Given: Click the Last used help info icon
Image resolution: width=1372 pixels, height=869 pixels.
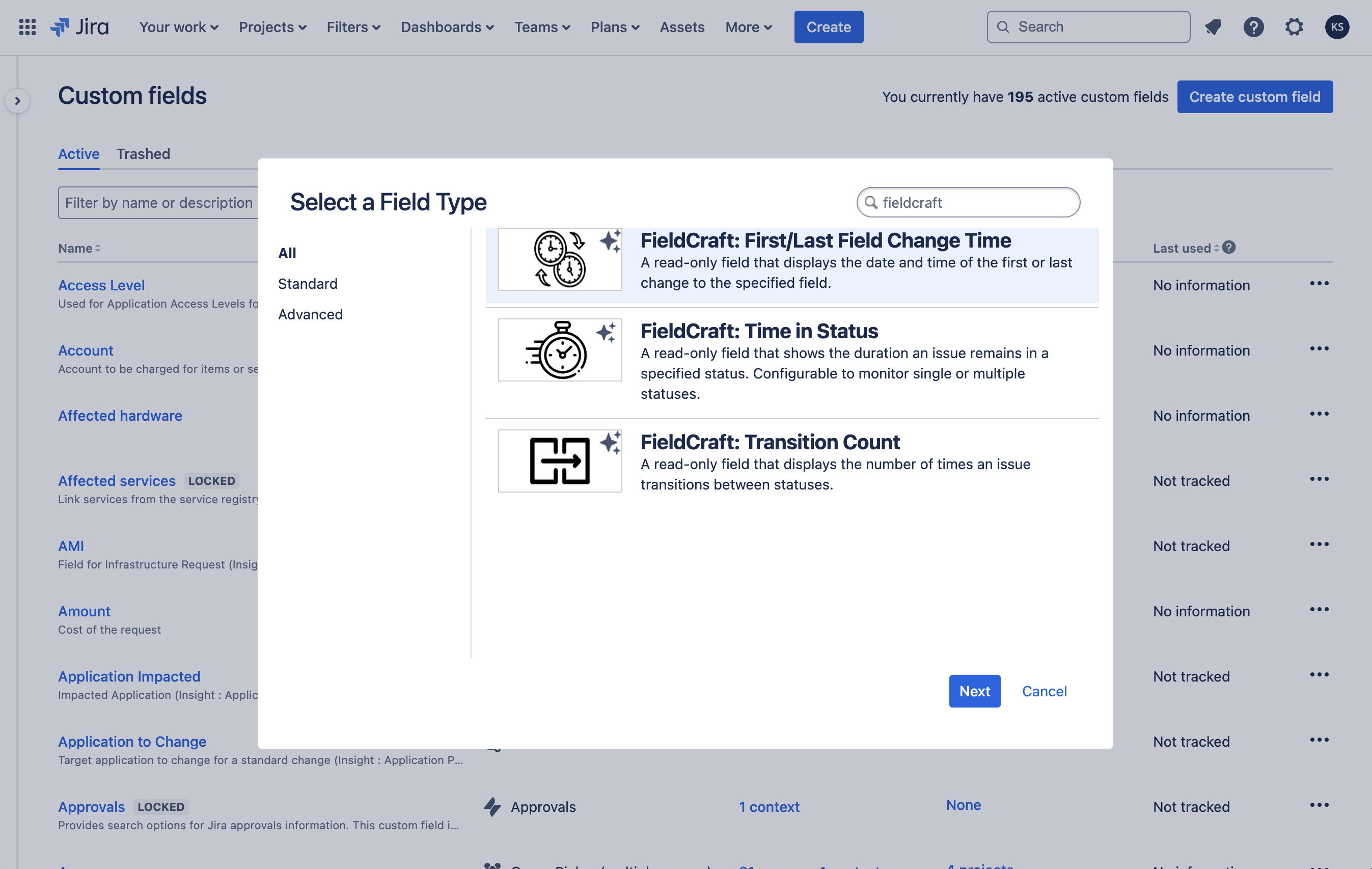Looking at the screenshot, I should [x=1229, y=248].
